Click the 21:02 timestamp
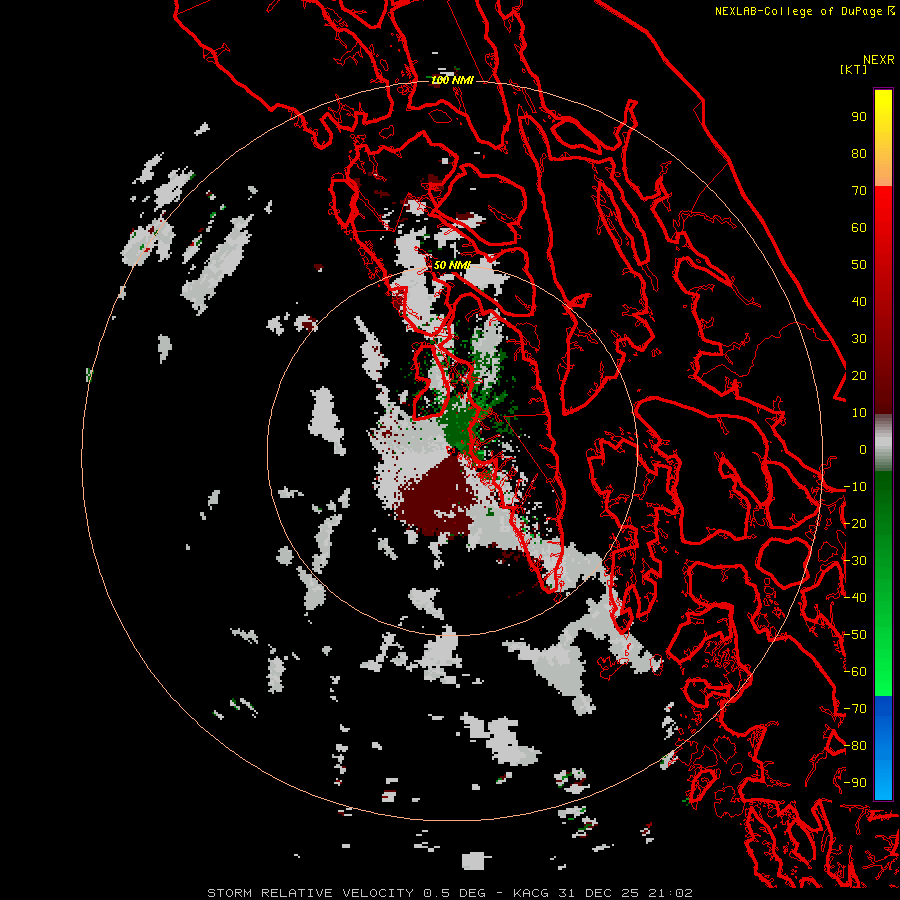Image resolution: width=900 pixels, height=900 pixels. coord(670,893)
